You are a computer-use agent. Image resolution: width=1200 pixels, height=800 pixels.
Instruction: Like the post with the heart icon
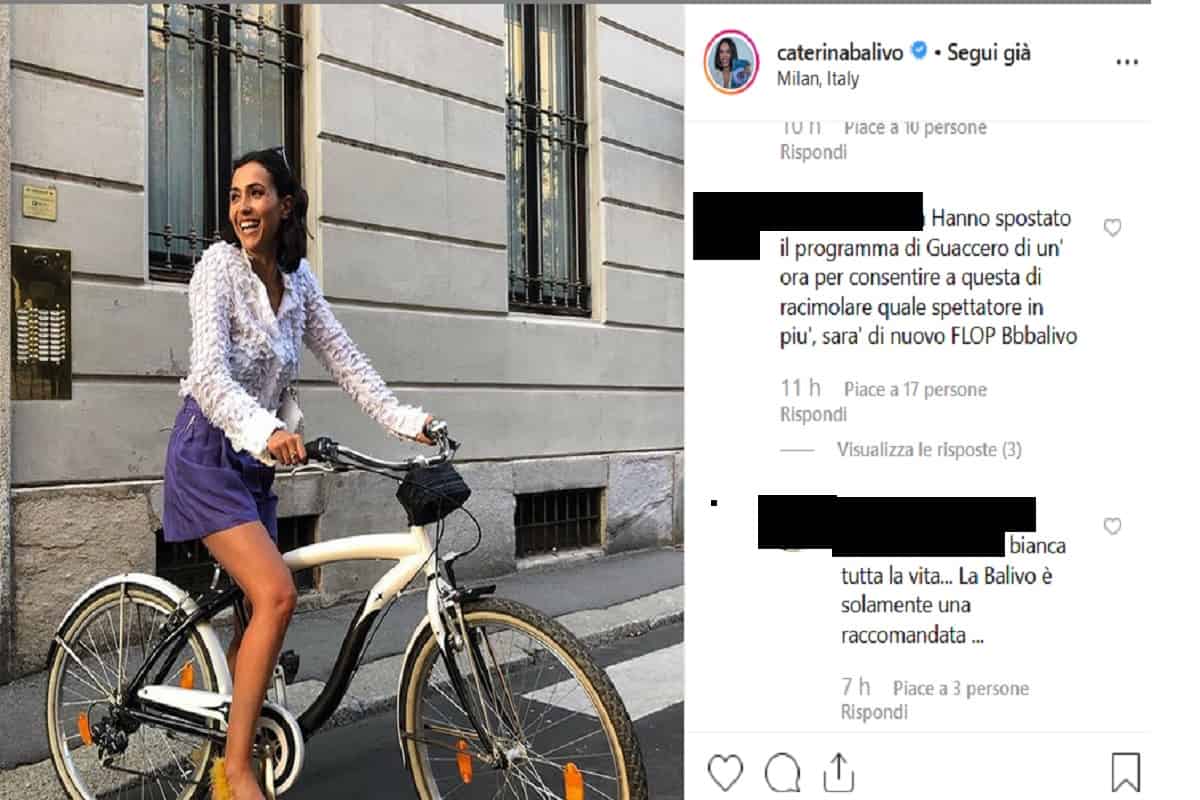point(725,773)
